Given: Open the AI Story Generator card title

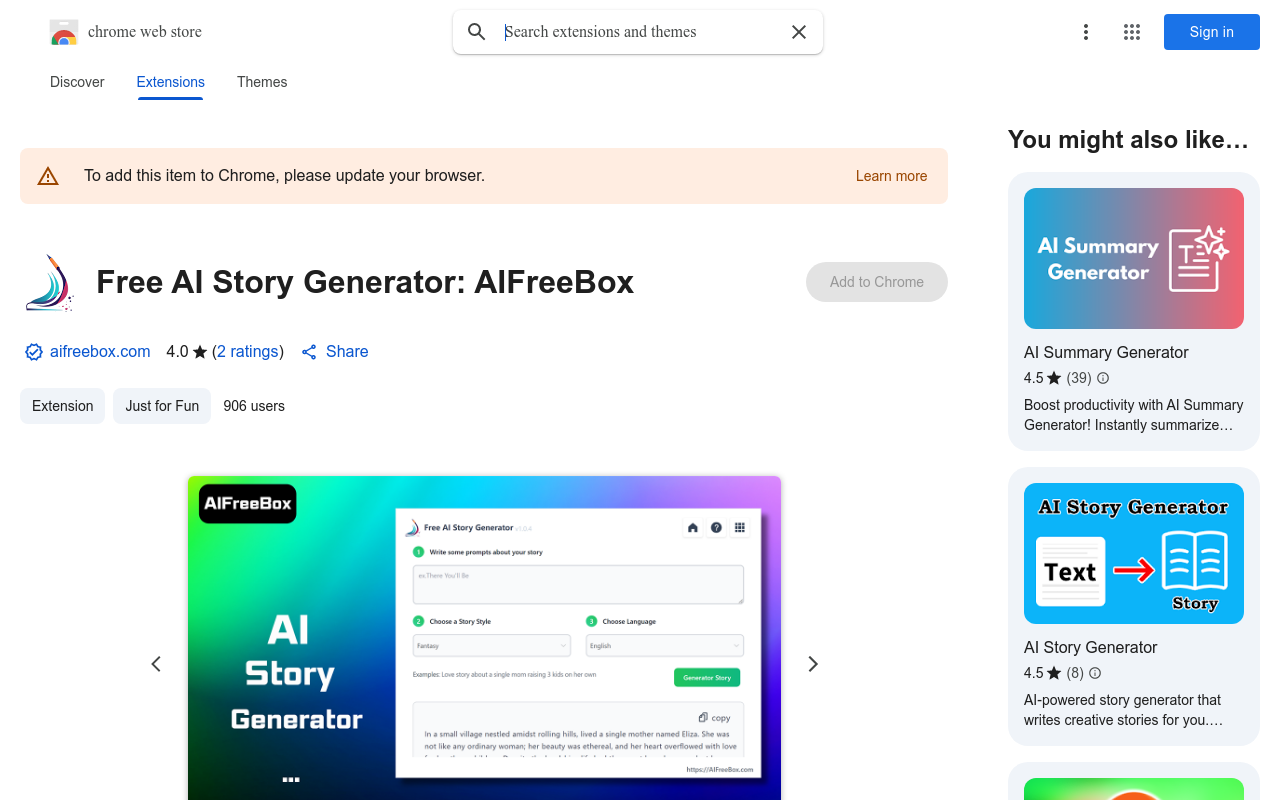Looking at the screenshot, I should tap(1091, 647).
